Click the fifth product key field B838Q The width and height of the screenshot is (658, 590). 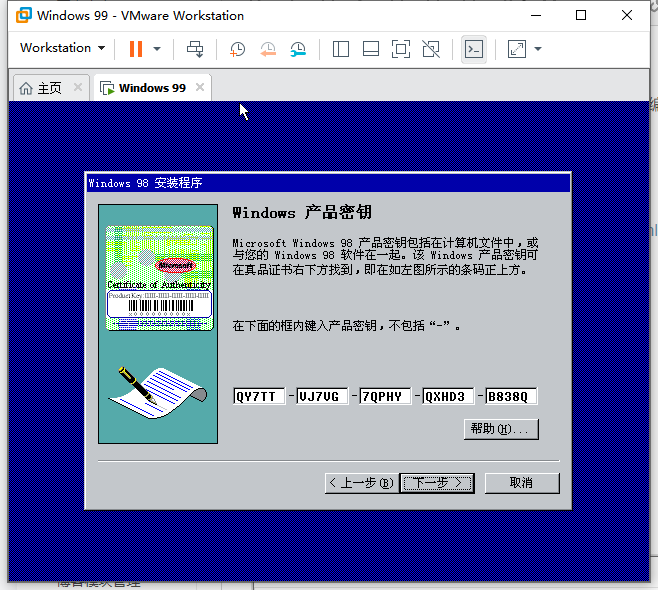(511, 396)
